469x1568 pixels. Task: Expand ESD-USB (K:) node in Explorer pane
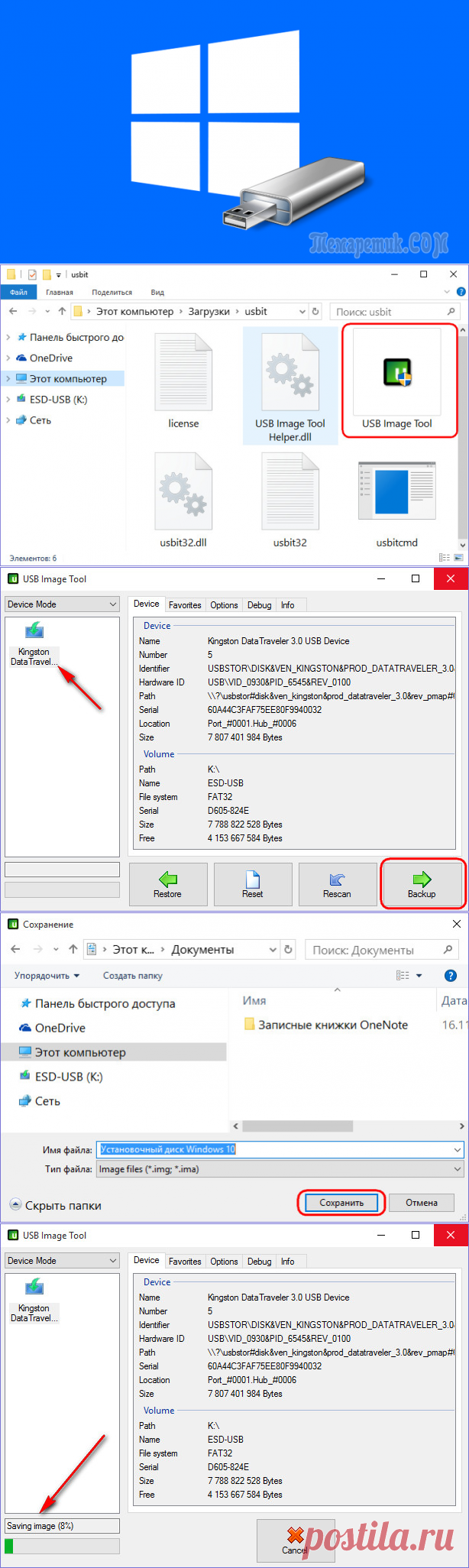(8, 399)
